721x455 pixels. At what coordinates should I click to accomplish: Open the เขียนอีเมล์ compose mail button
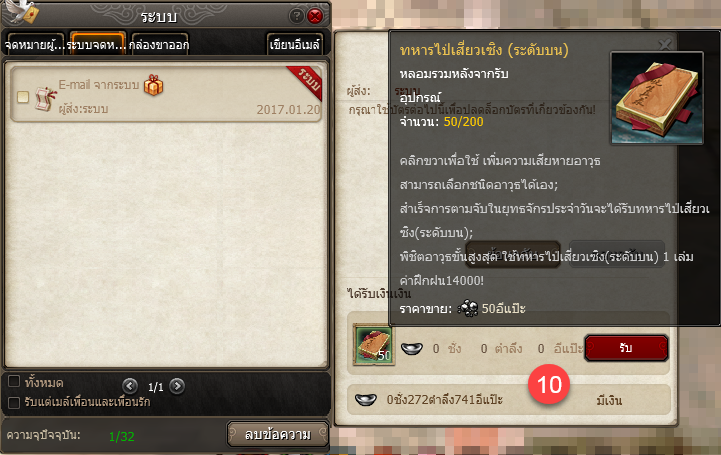(295, 44)
